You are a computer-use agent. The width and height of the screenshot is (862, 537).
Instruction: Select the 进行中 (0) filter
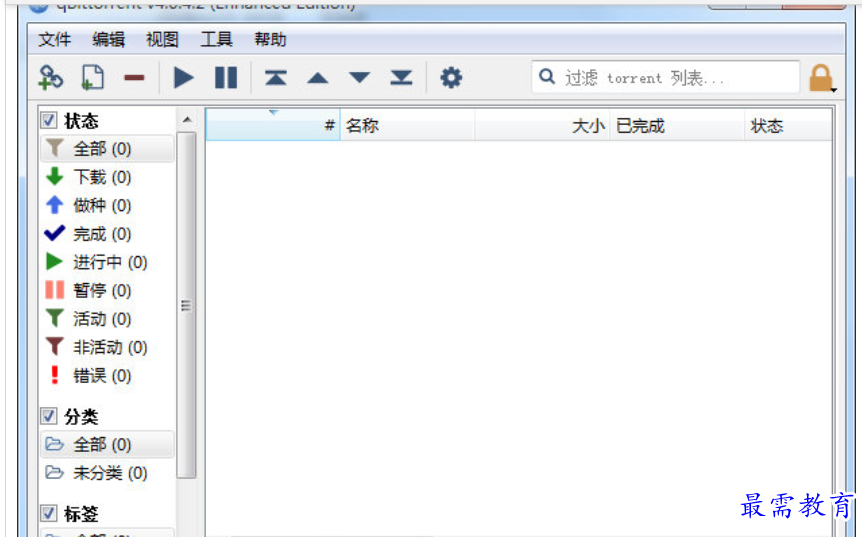[107, 262]
